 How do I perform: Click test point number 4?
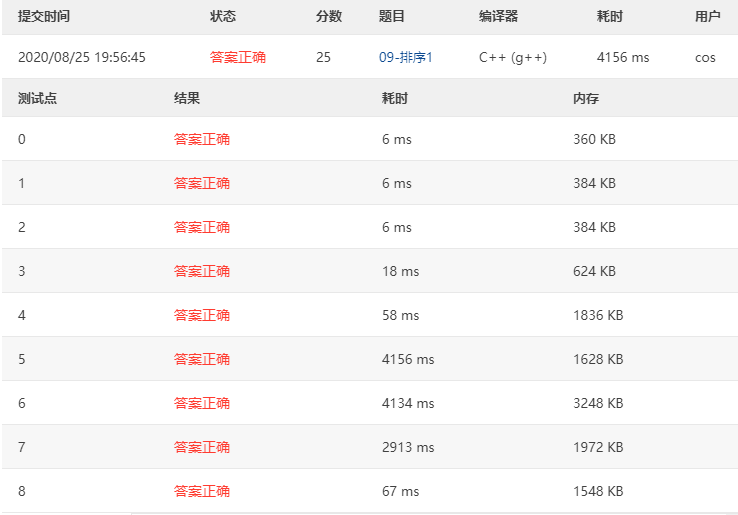(22, 315)
